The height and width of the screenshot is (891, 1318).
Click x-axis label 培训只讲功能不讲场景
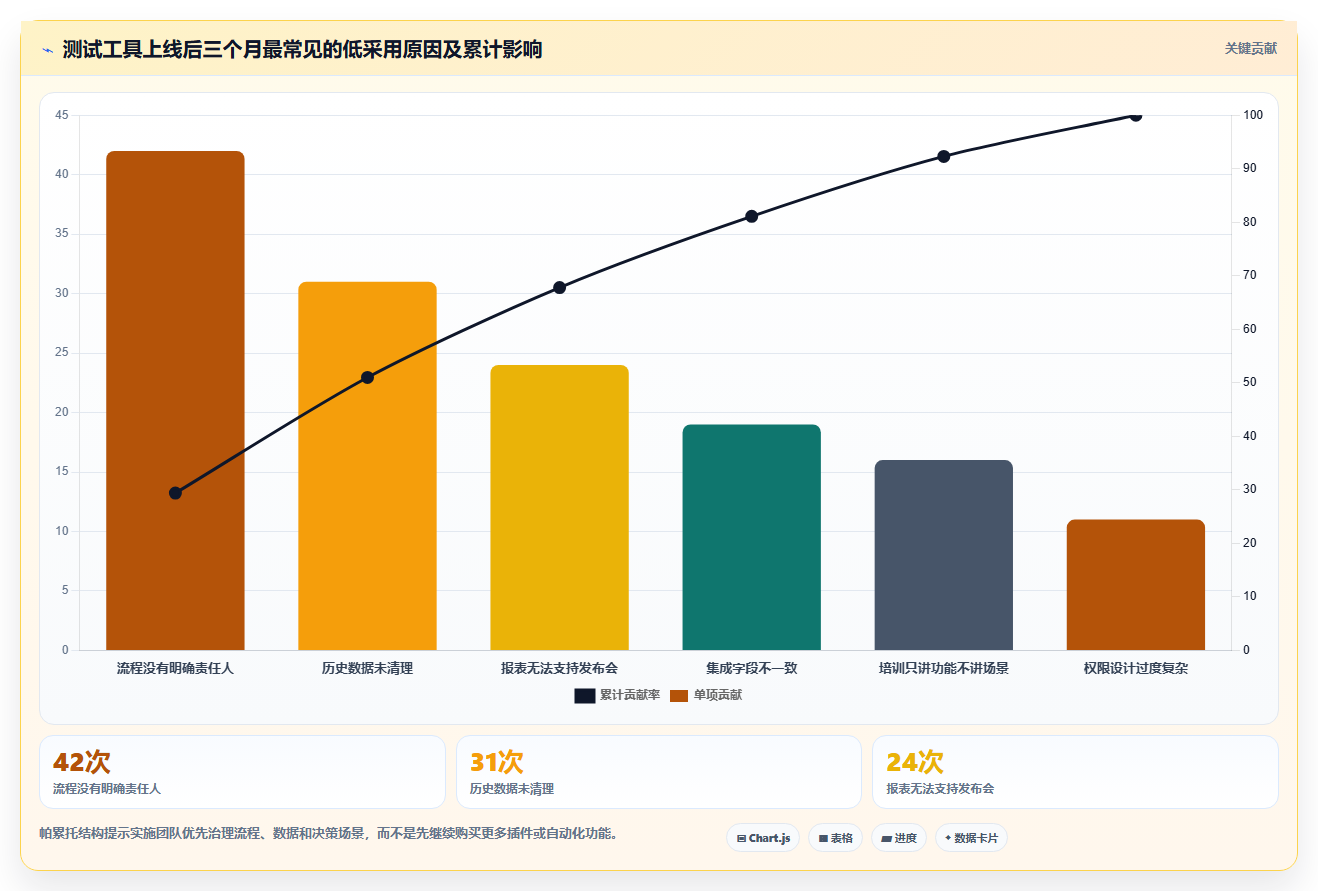click(943, 668)
